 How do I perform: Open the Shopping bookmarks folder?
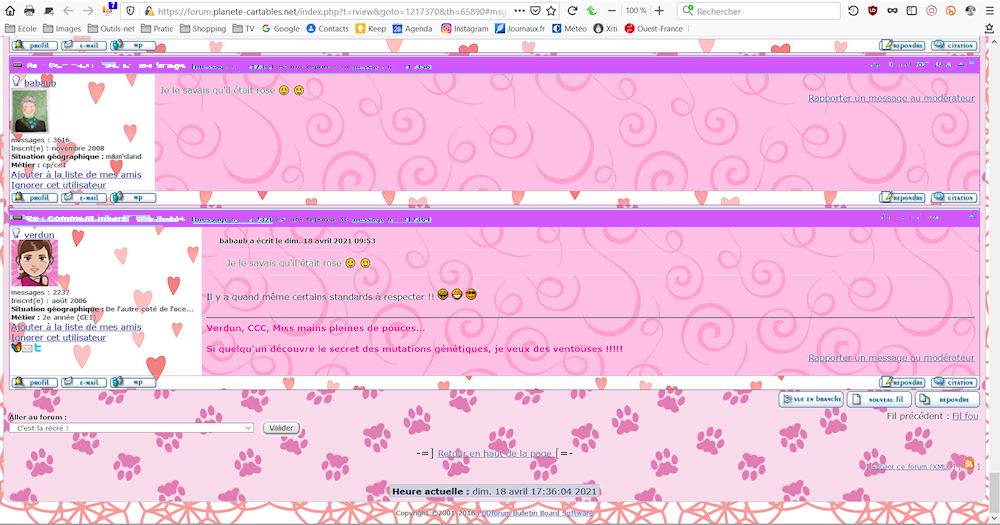click(x=203, y=29)
